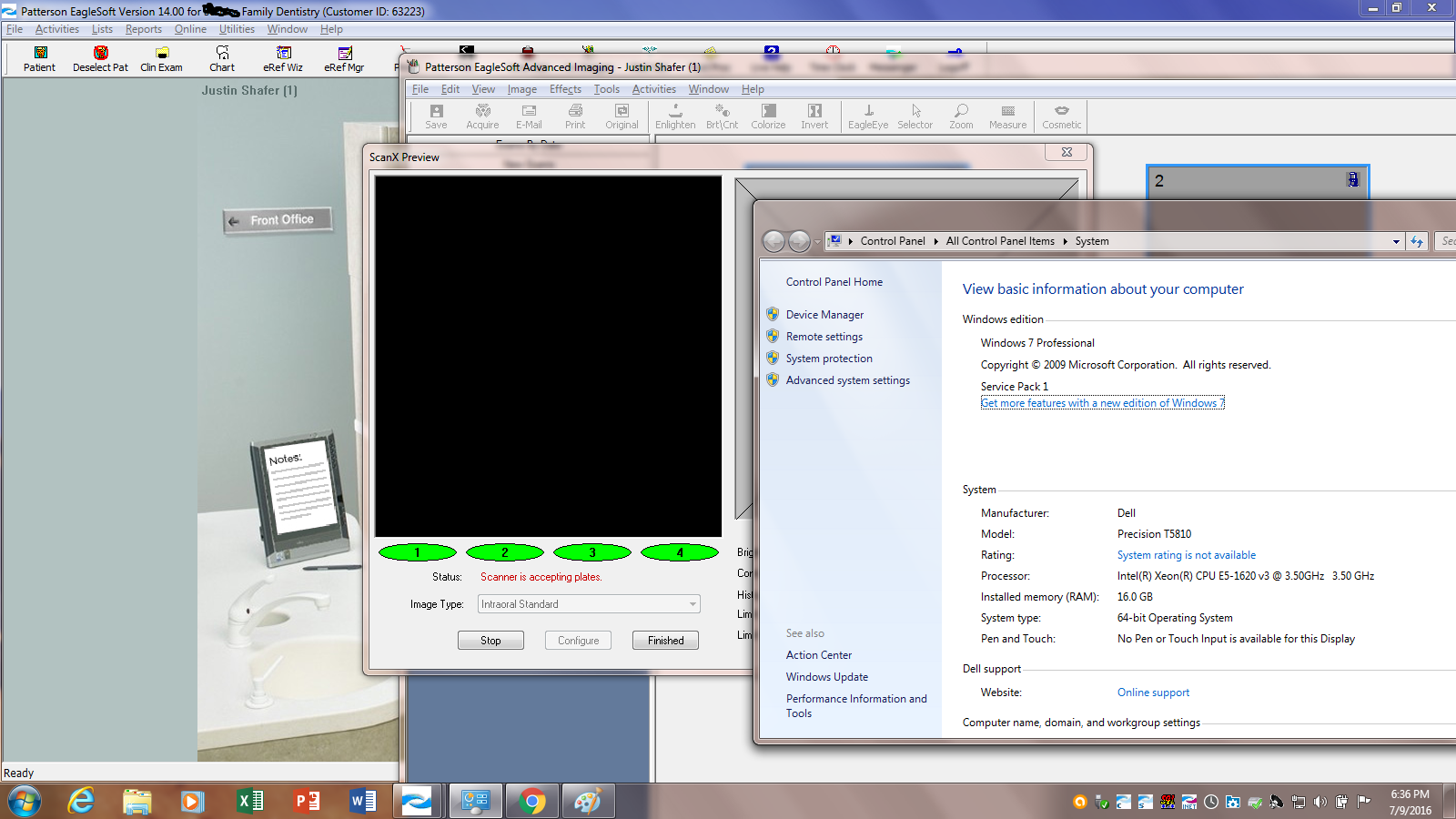Image resolution: width=1456 pixels, height=819 pixels.
Task: Open the Reports menu in EagleSoft
Action: pos(144,29)
